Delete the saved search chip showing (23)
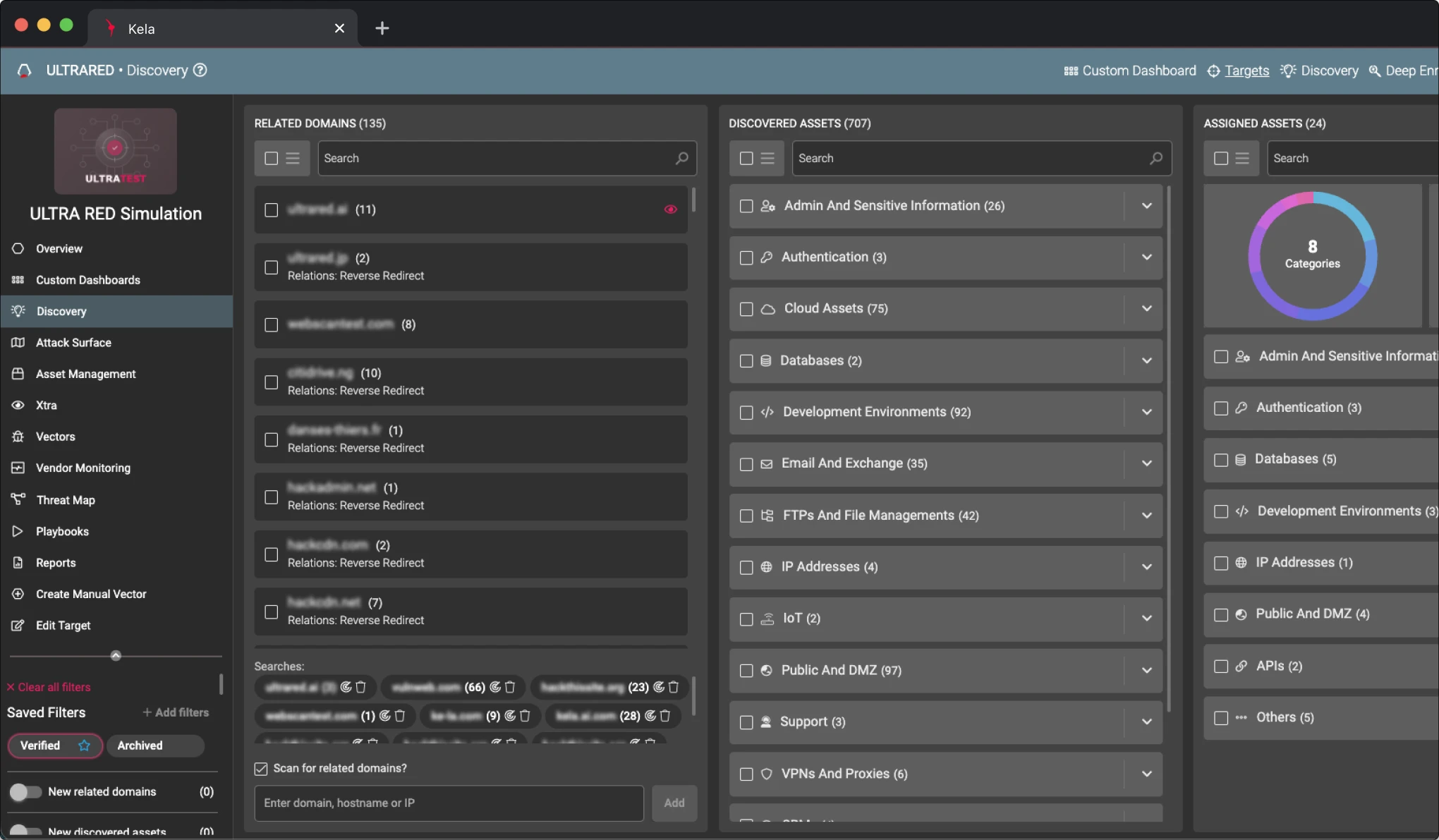 [x=674, y=687]
